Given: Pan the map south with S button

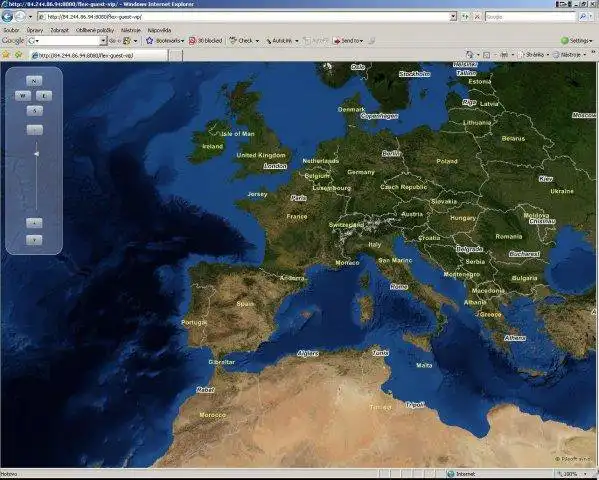Looking at the screenshot, I should [x=35, y=111].
